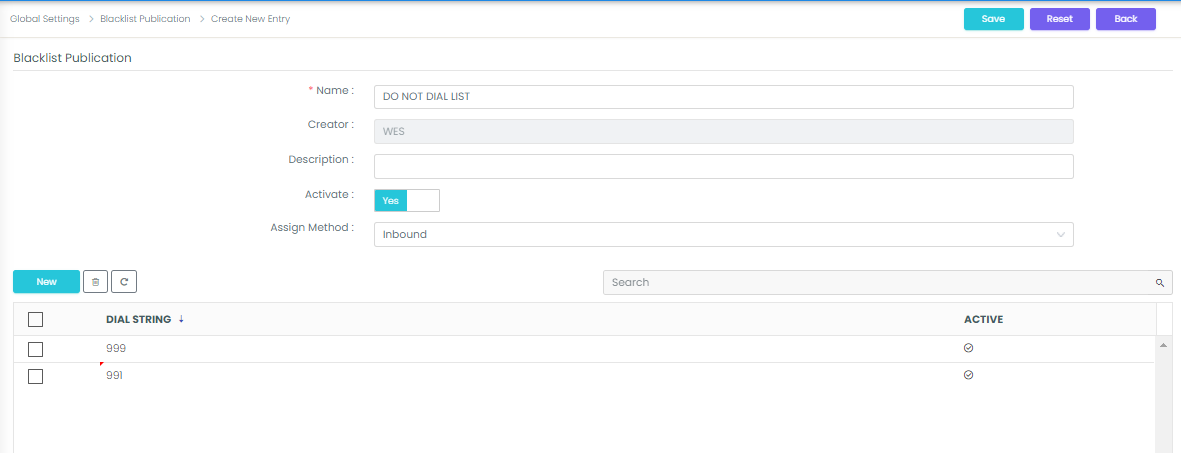Click the Blacklist Publication section heading
This screenshot has height=453, width=1181.
pos(73,57)
